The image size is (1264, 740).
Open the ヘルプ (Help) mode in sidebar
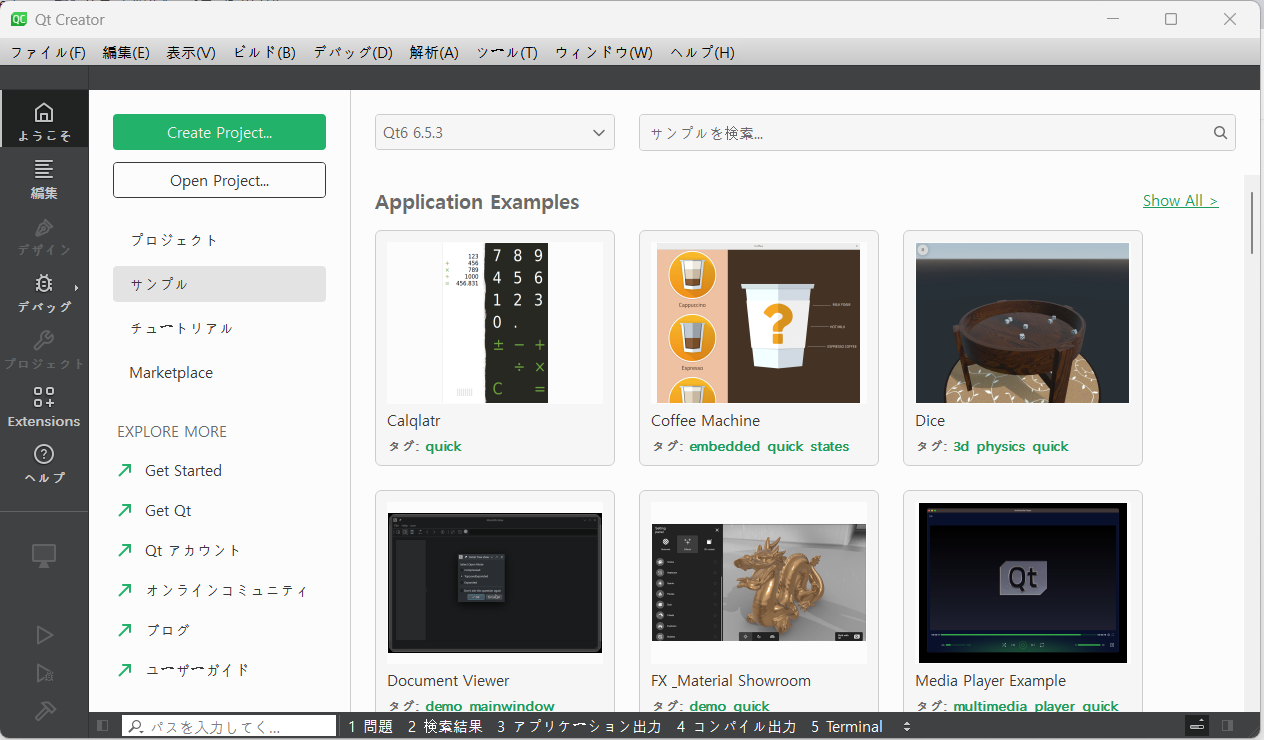point(44,463)
